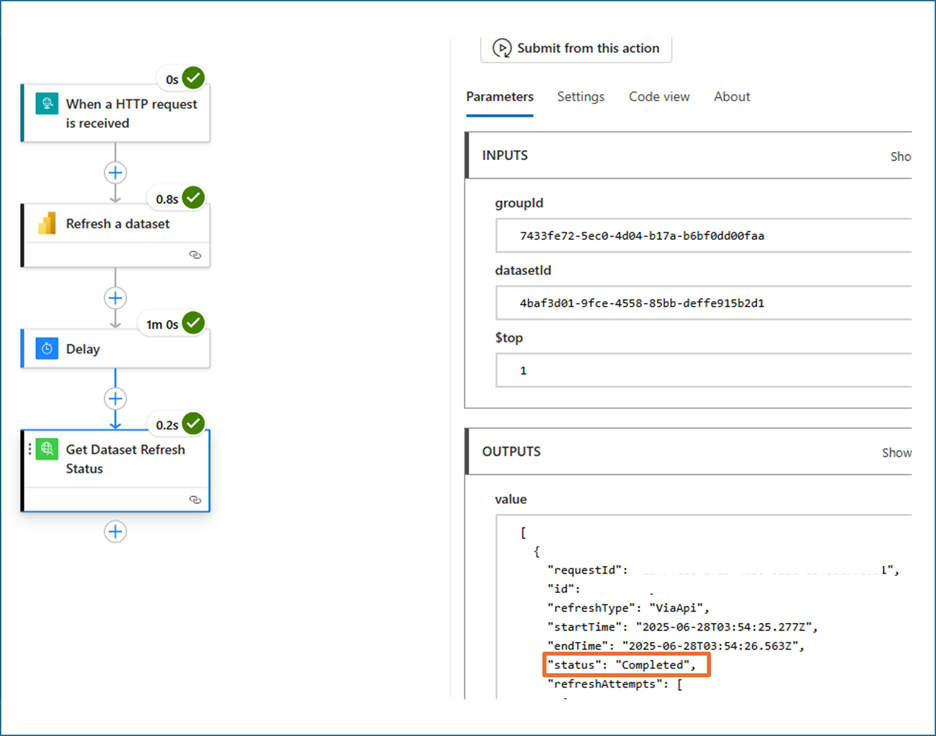The width and height of the screenshot is (936, 736).
Task: Add a step after the HTTP request trigger
Action: (x=115, y=173)
